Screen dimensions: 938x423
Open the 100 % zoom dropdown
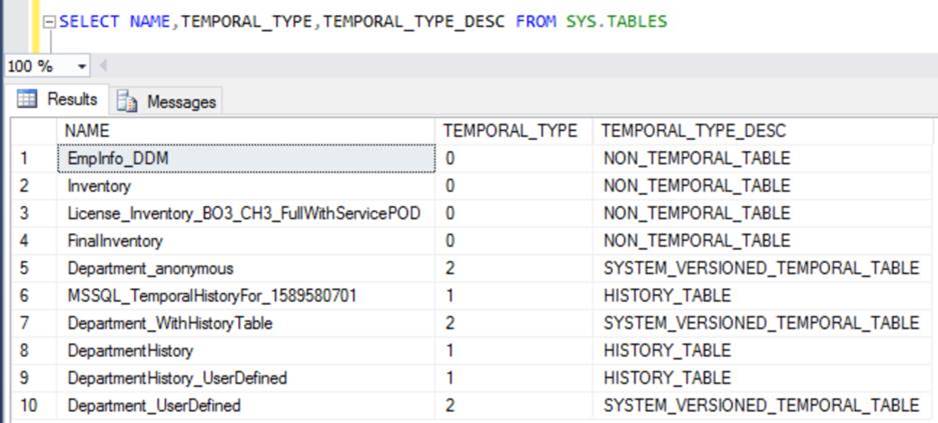(81, 66)
